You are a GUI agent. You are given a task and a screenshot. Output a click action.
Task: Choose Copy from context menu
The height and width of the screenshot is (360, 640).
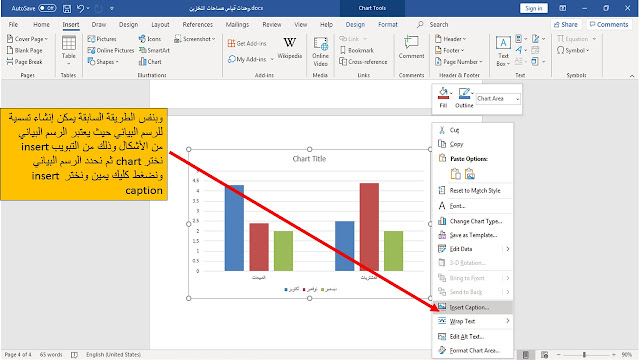[x=472, y=144]
